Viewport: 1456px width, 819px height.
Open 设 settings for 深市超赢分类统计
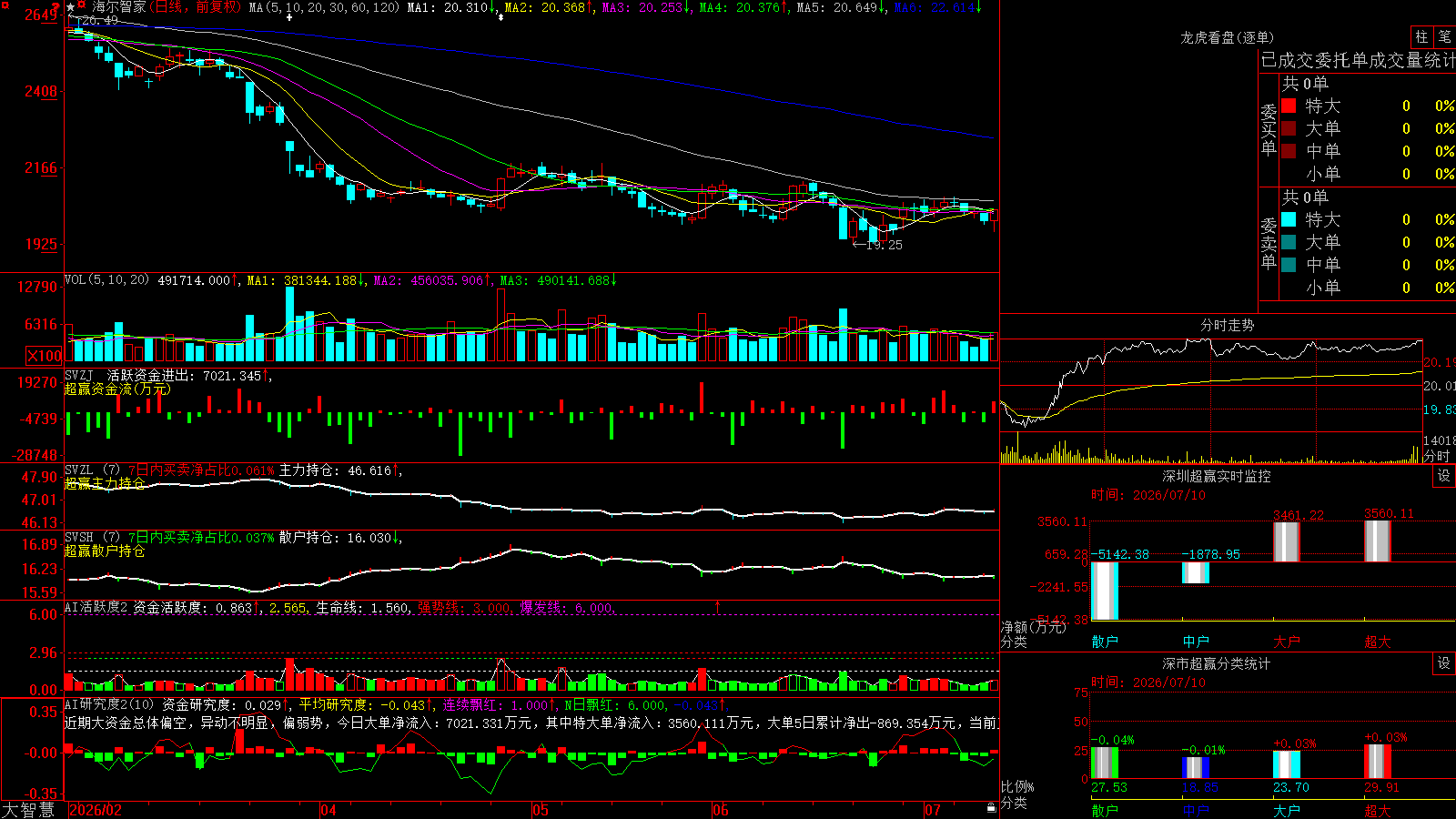[x=1444, y=663]
